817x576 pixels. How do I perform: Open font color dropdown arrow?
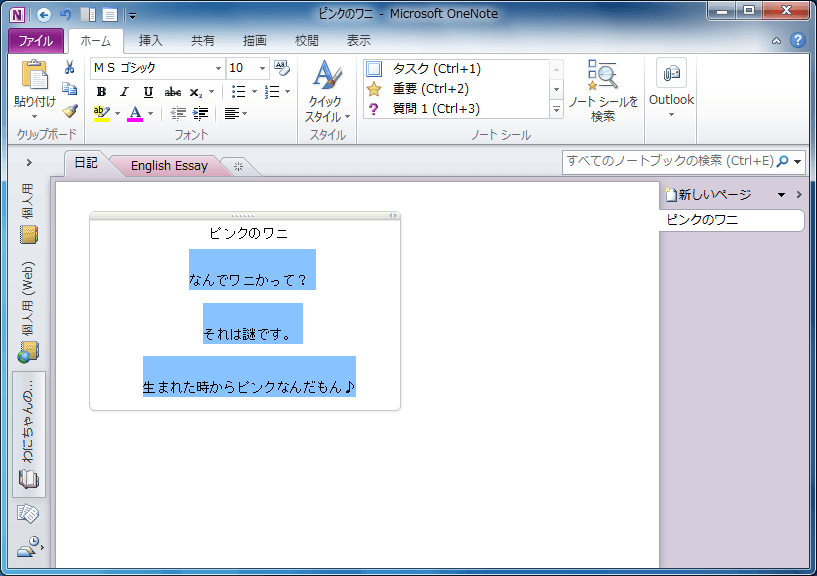click(151, 114)
